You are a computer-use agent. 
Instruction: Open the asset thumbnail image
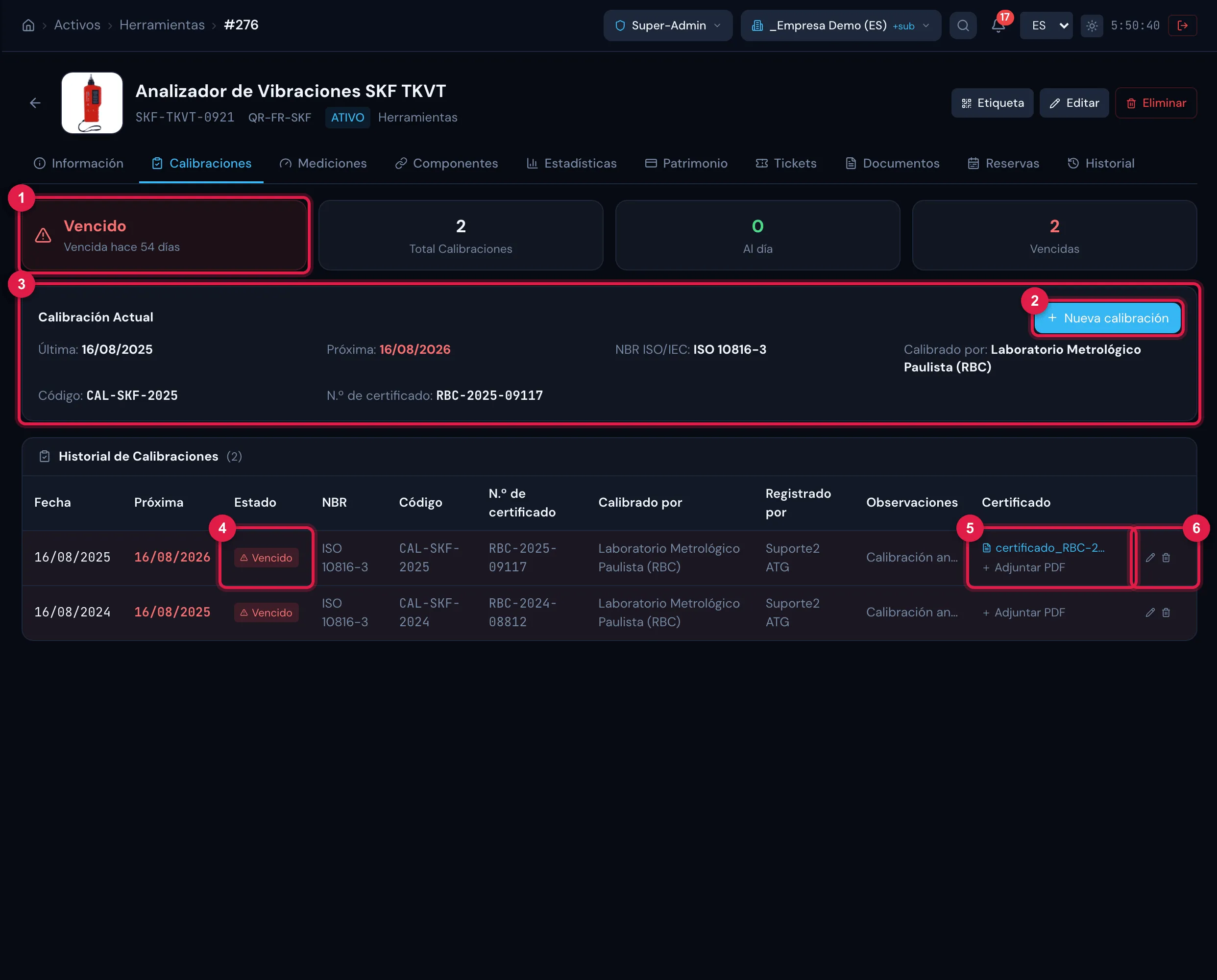tap(92, 103)
